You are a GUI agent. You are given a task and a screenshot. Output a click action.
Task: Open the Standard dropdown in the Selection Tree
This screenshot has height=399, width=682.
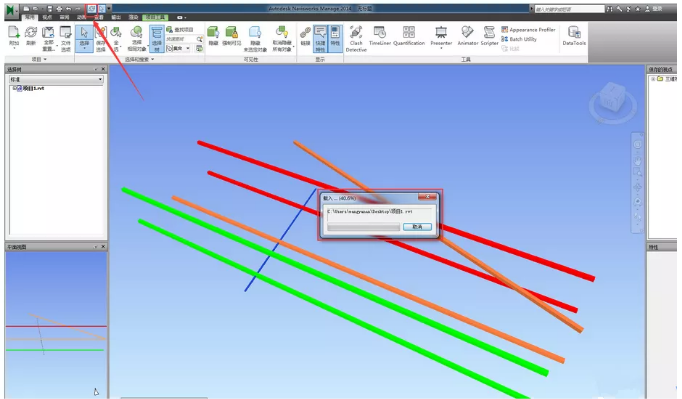(x=56, y=80)
